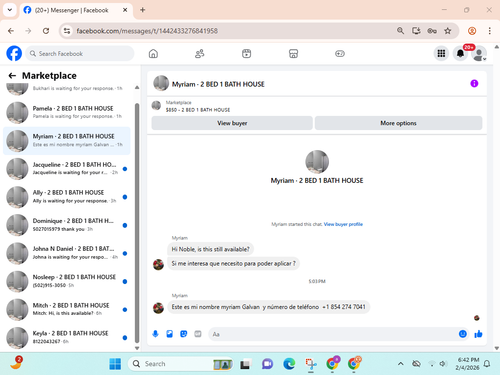The height and width of the screenshot is (375, 500).
Task: Open Windows Start menu
Action: 115,364
